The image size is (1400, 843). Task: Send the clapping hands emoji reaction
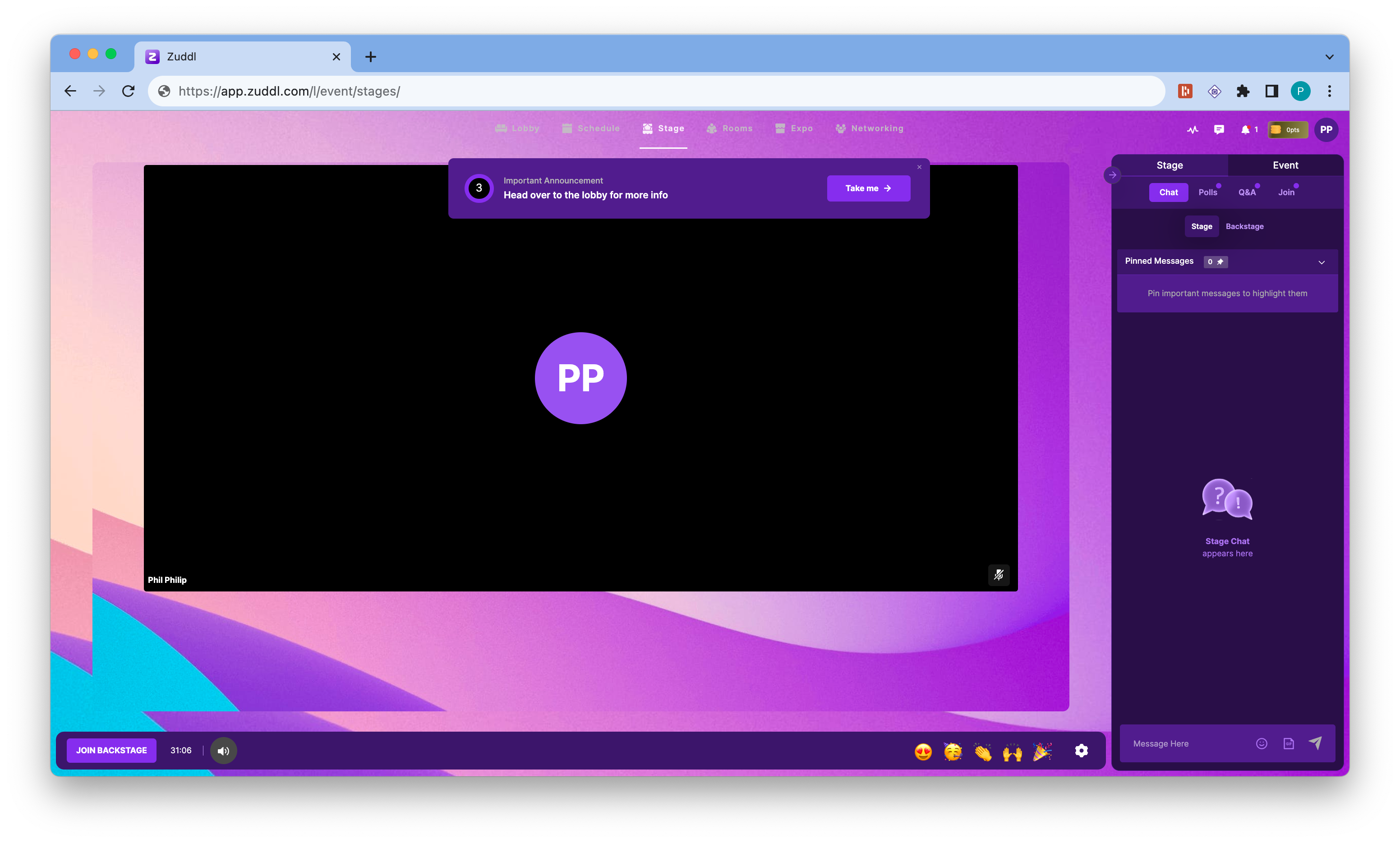(x=982, y=751)
